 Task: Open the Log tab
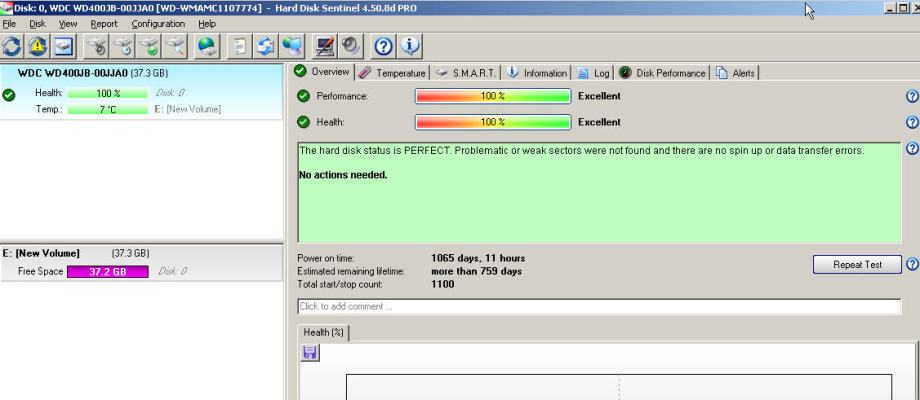point(593,73)
